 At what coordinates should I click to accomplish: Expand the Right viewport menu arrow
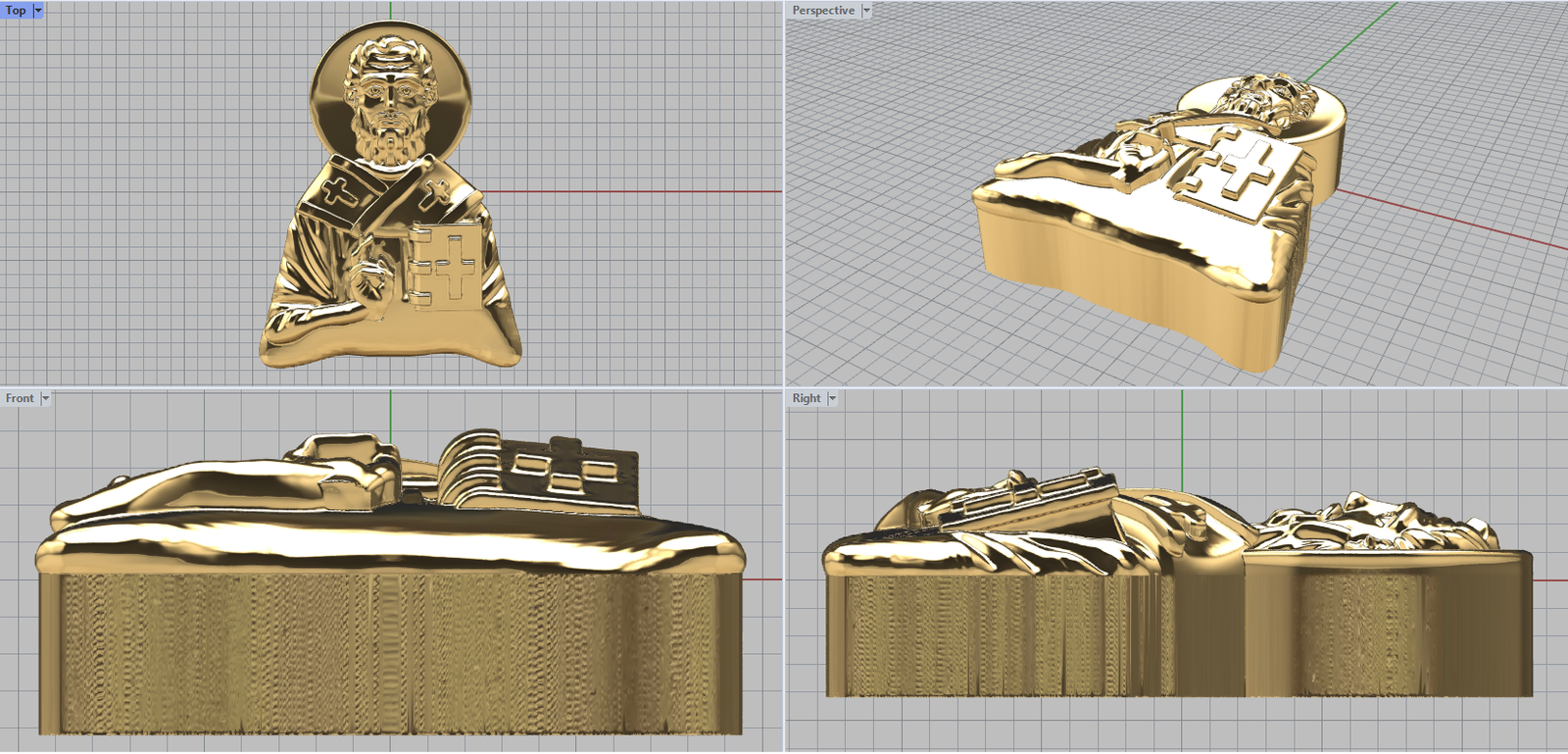click(x=832, y=398)
